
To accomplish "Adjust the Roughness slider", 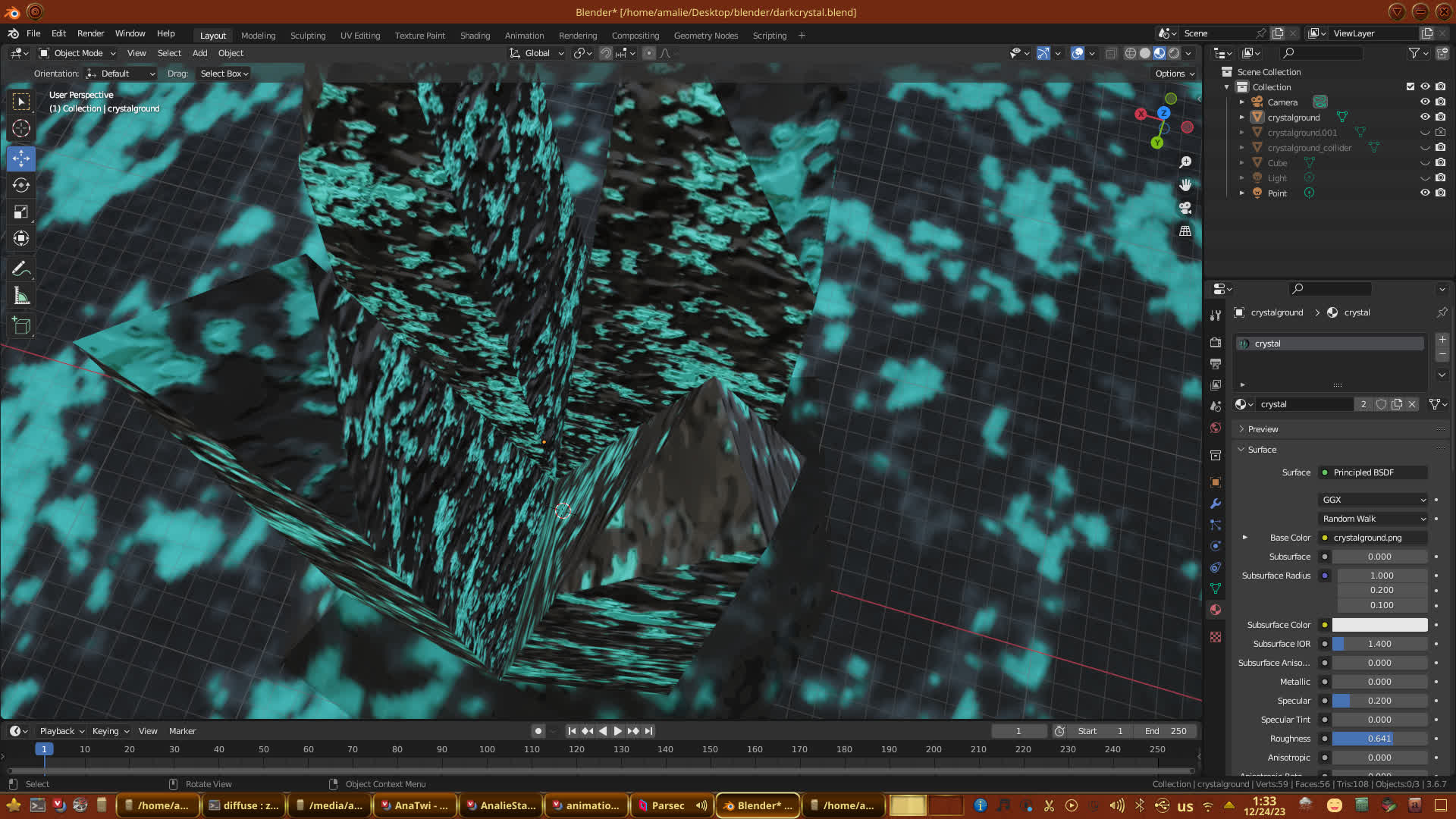I will click(x=1379, y=739).
